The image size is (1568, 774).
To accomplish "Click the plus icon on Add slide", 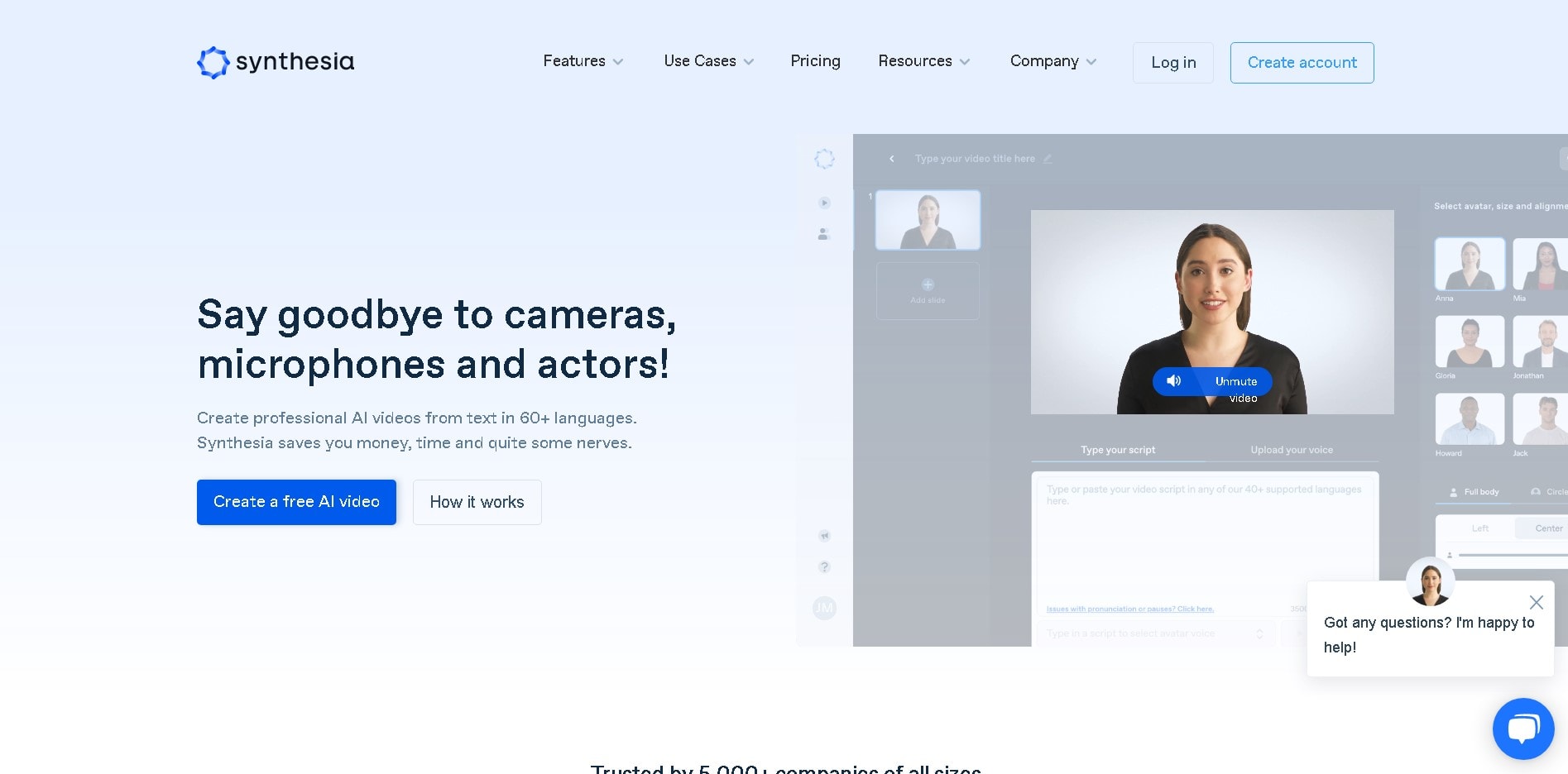I will [x=928, y=284].
